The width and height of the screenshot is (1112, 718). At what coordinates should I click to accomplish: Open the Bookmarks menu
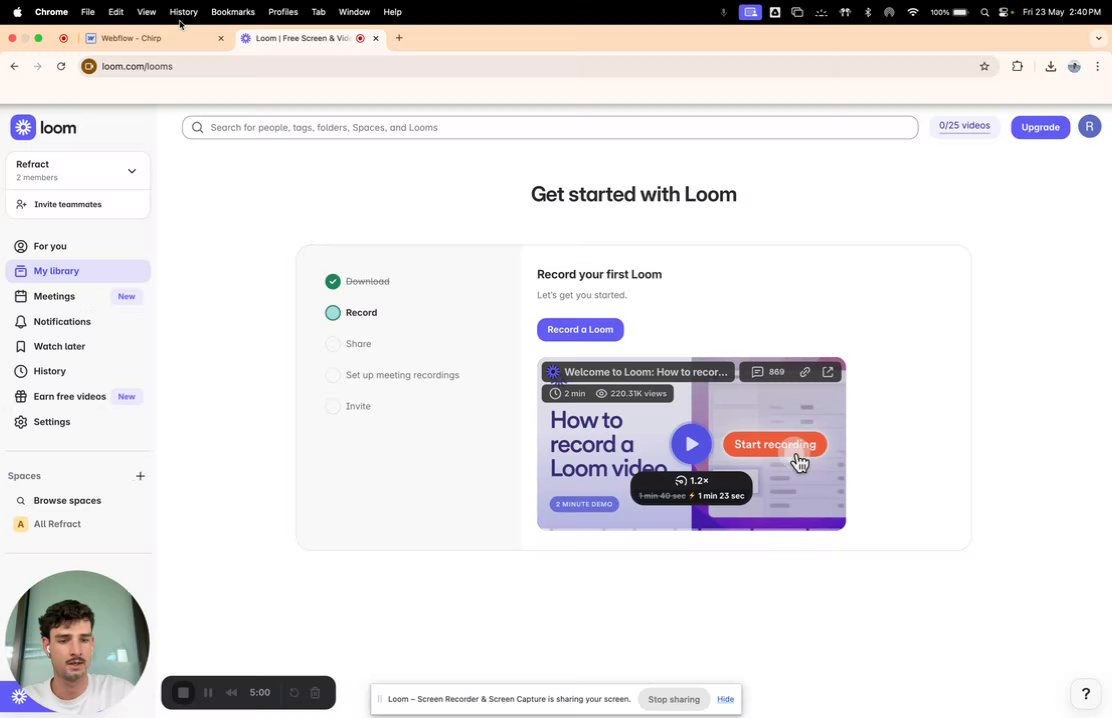[233, 12]
